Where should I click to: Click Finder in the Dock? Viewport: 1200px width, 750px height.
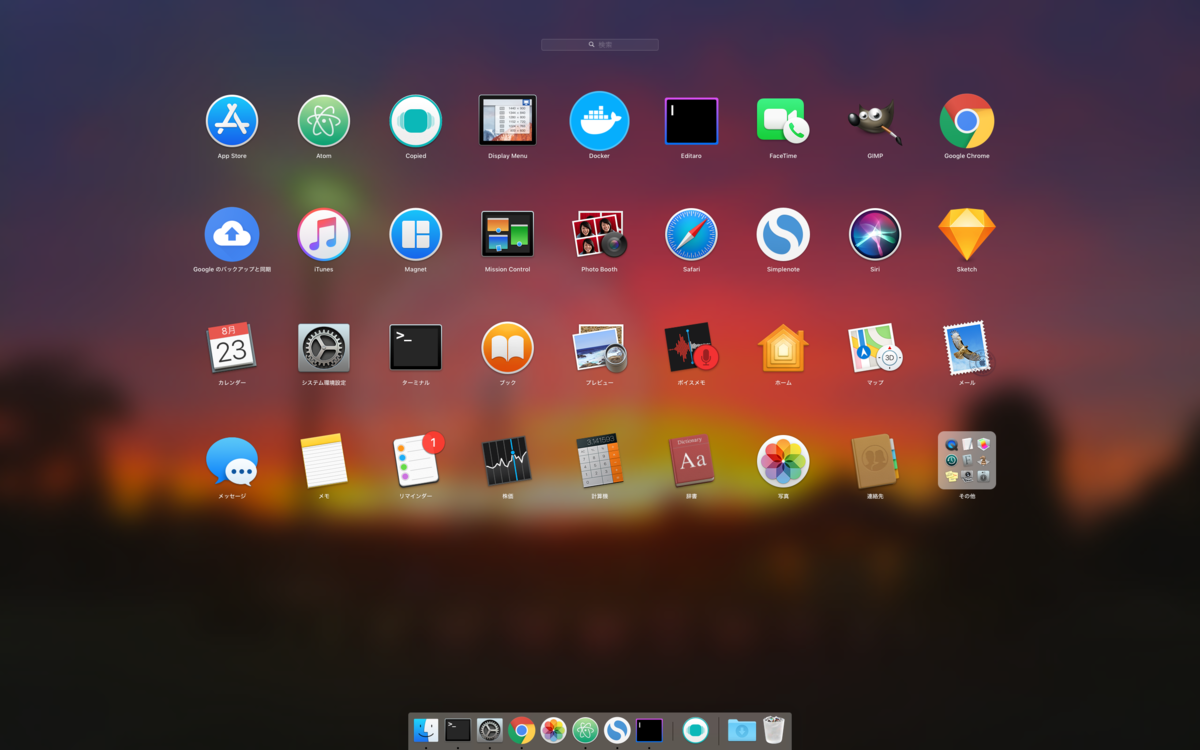tap(426, 730)
